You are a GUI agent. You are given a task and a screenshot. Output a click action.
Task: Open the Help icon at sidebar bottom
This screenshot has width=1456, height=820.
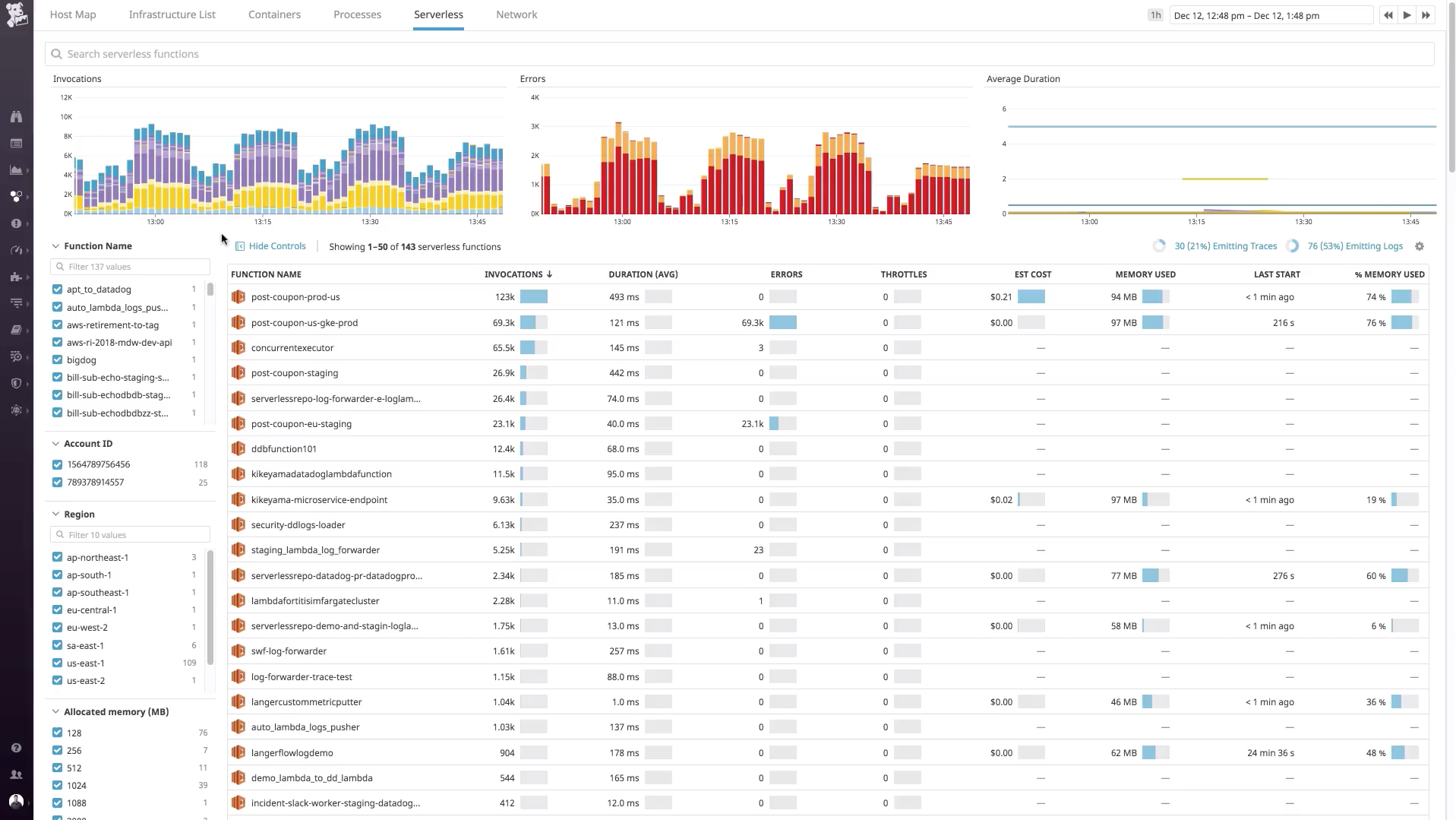16,748
